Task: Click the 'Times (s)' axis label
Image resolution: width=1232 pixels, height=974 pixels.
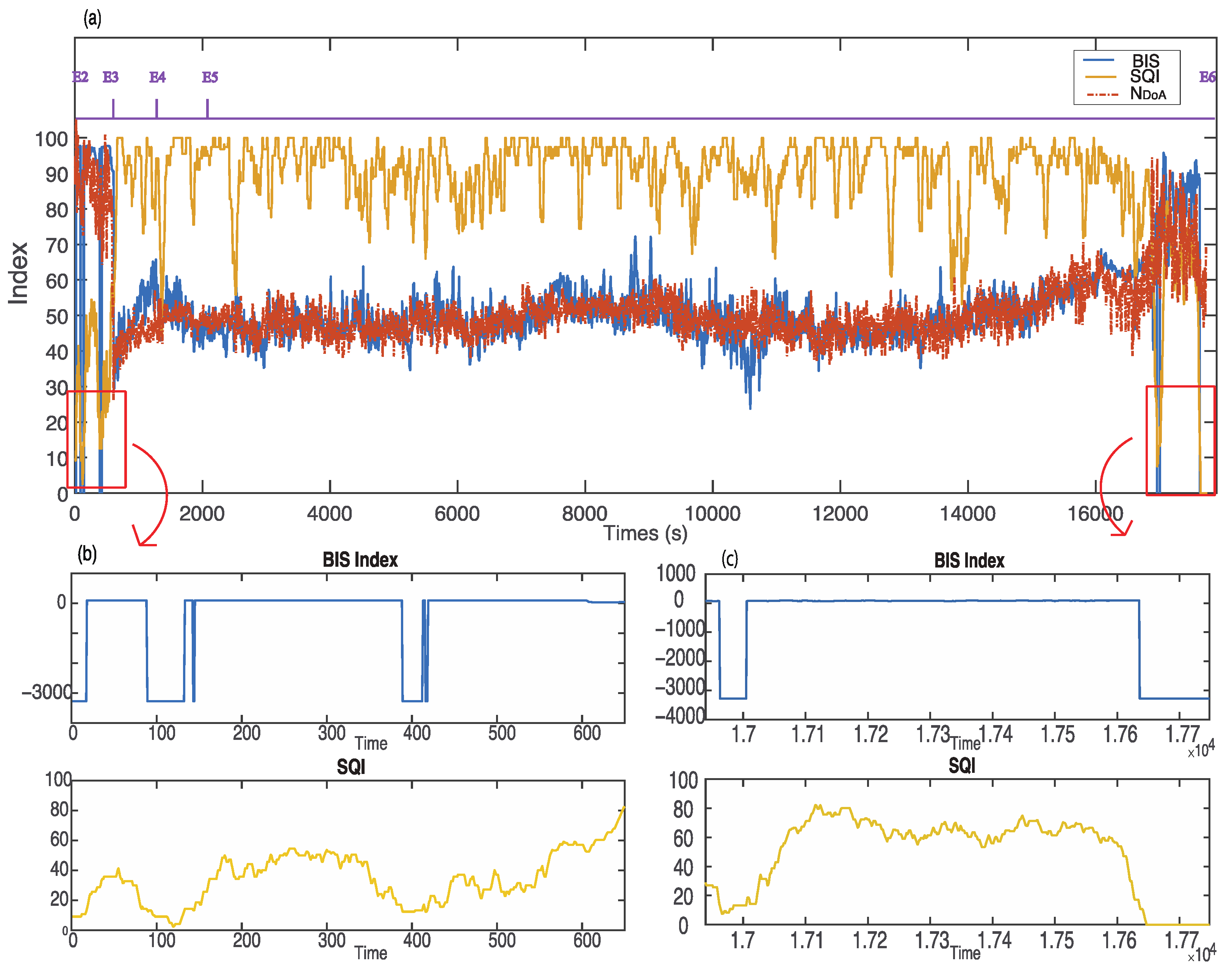Action: 645,534
